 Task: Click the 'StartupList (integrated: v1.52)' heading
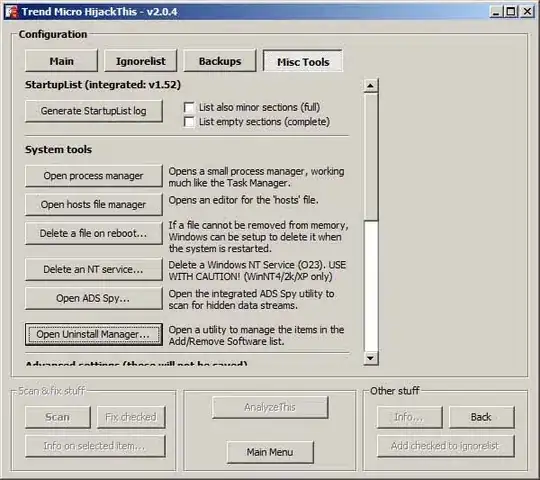[x=103, y=85]
